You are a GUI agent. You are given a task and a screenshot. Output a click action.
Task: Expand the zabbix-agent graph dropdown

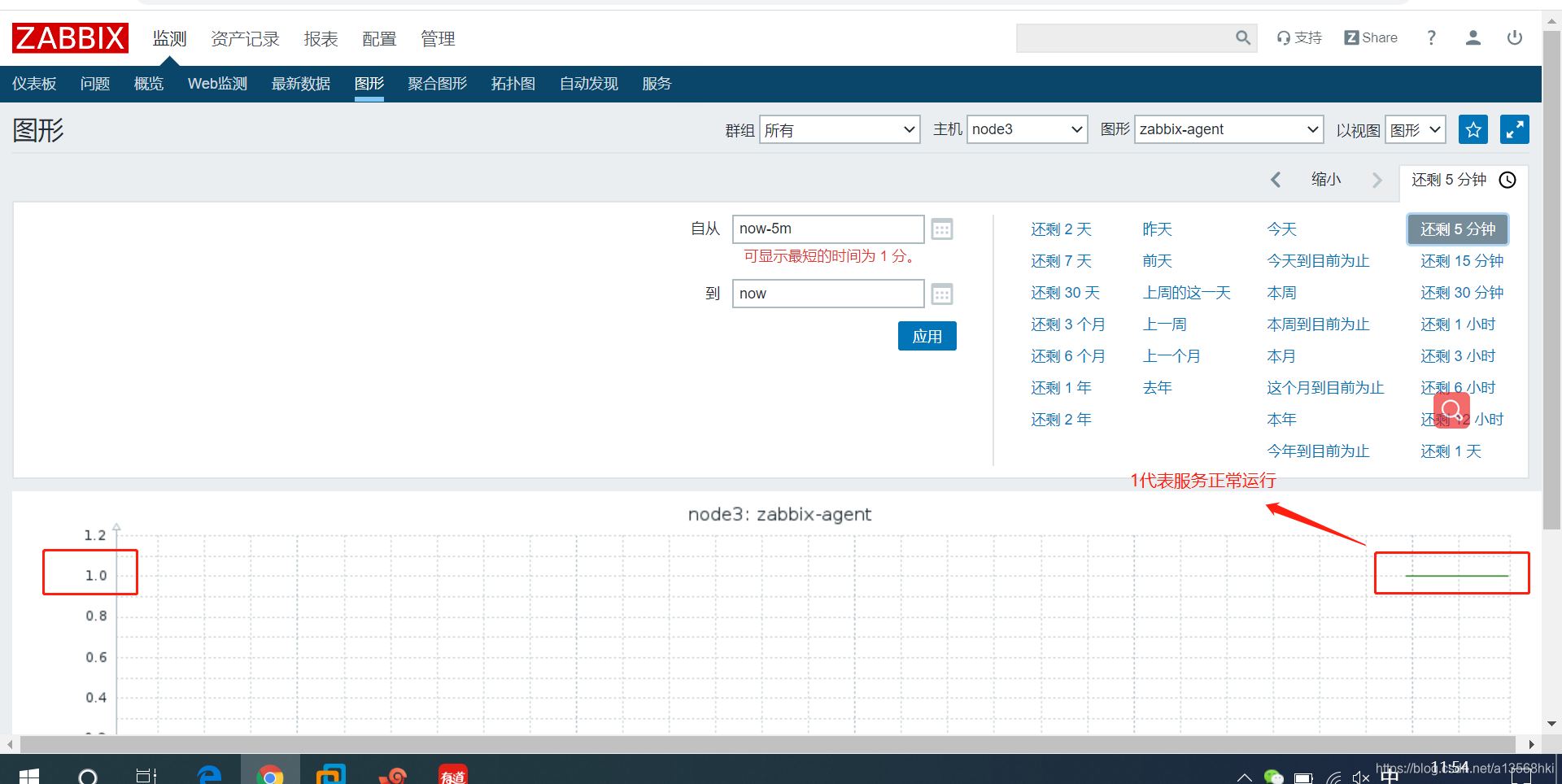1228,129
